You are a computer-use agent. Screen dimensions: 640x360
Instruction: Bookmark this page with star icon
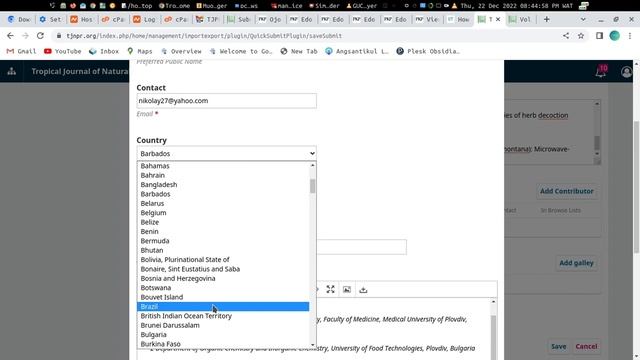point(581,36)
